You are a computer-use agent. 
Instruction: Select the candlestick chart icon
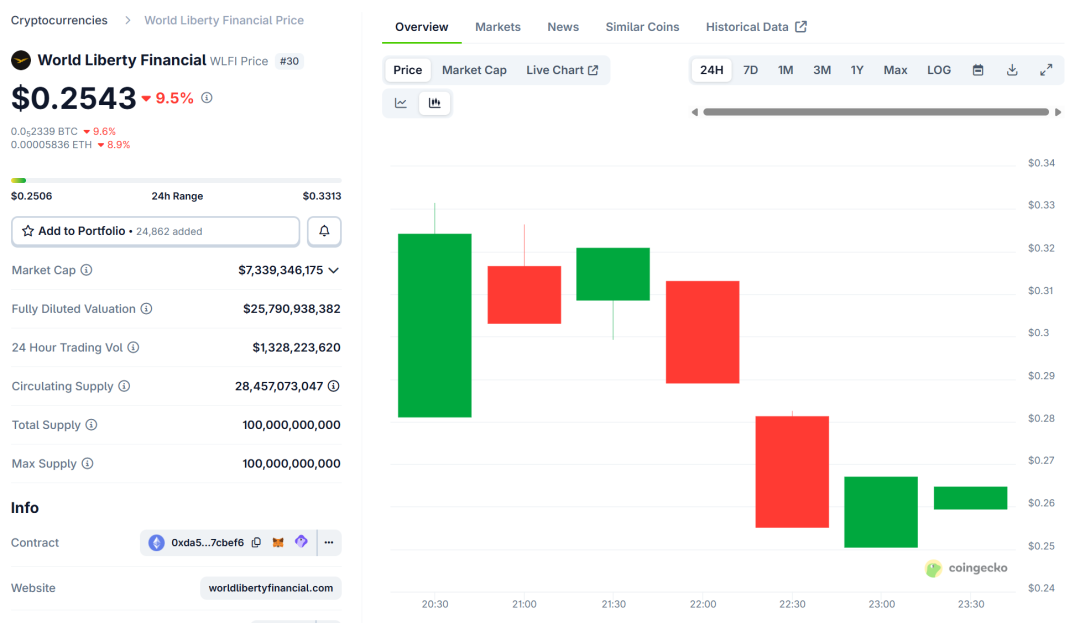(435, 103)
